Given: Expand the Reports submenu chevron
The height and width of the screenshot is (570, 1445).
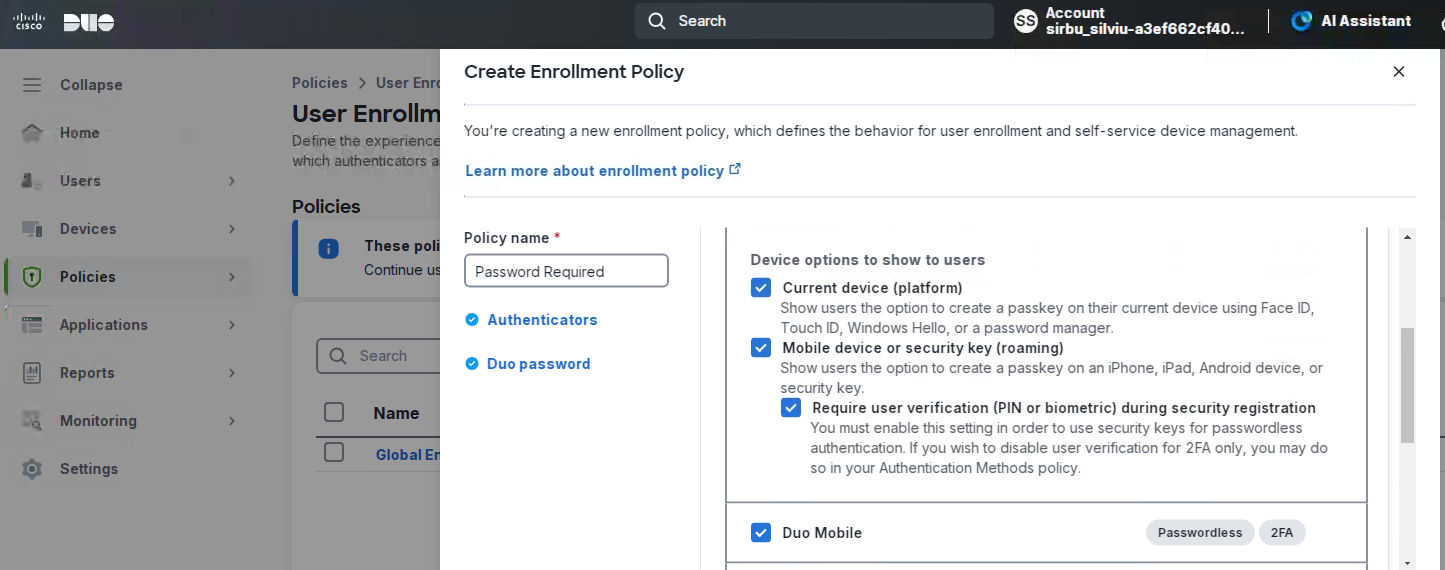Looking at the screenshot, I should (232, 373).
